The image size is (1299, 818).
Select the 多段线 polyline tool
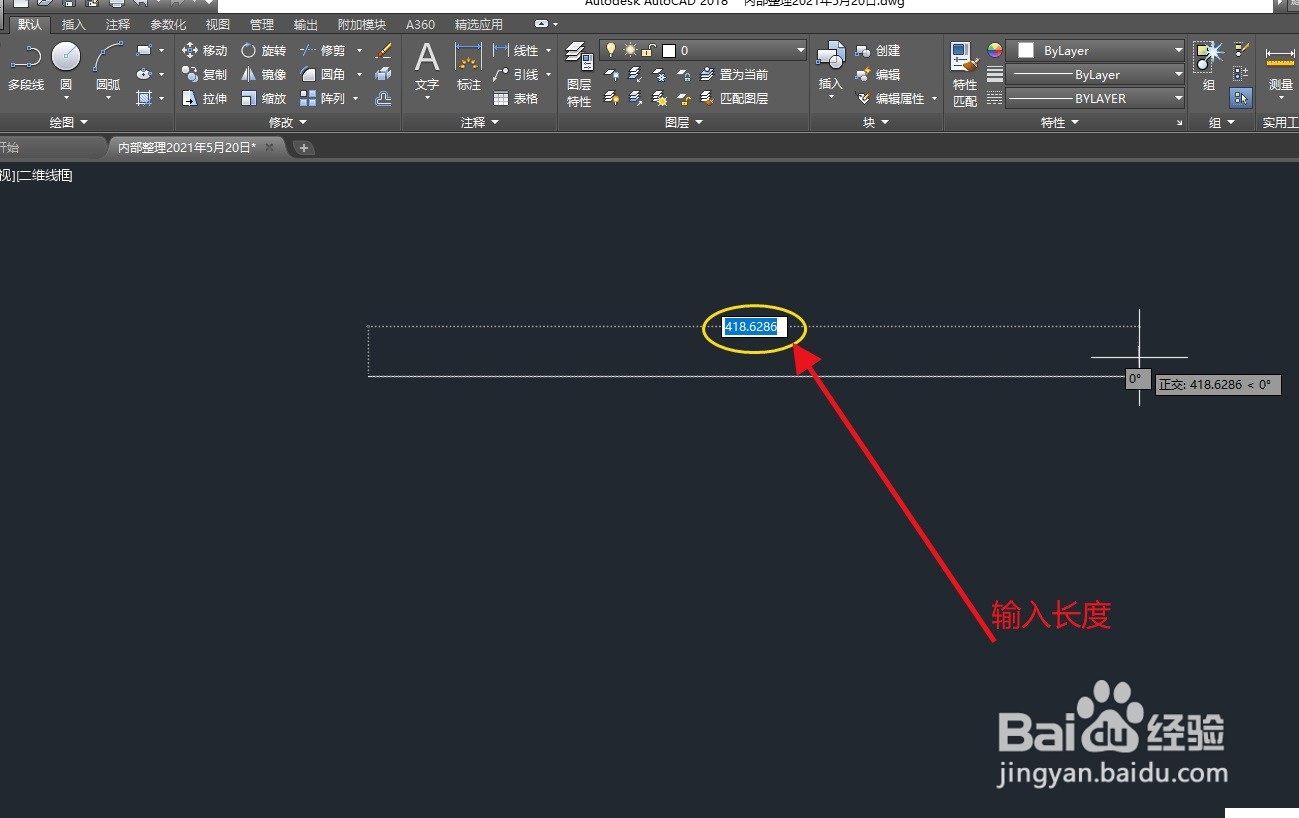pos(26,67)
